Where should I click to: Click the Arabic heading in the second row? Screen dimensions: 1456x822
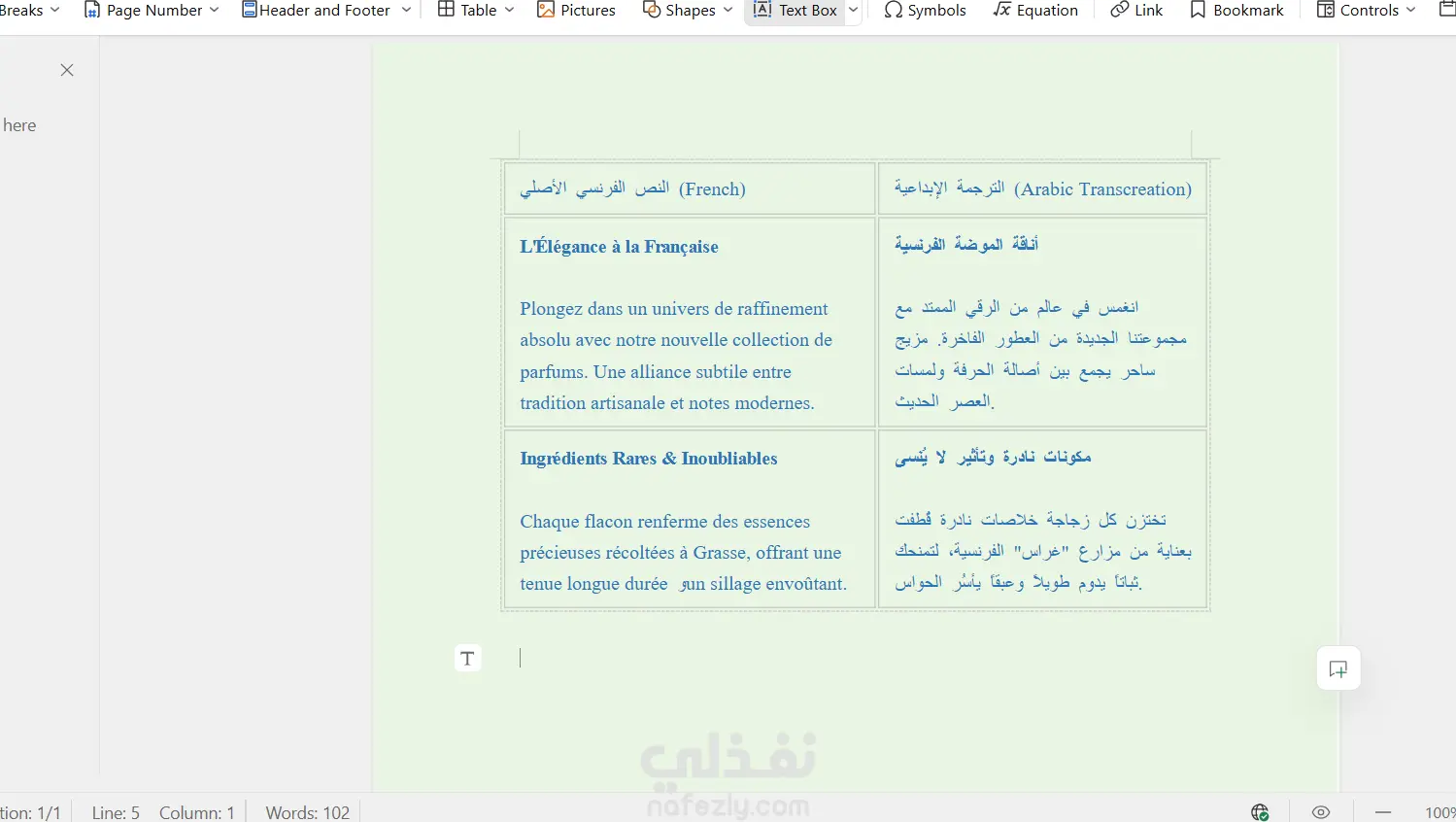(x=966, y=245)
